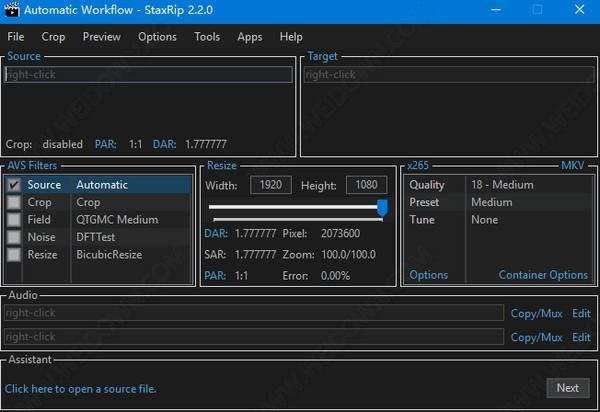The image size is (600, 412).
Task: Open encoder Options link
Action: coord(429,275)
